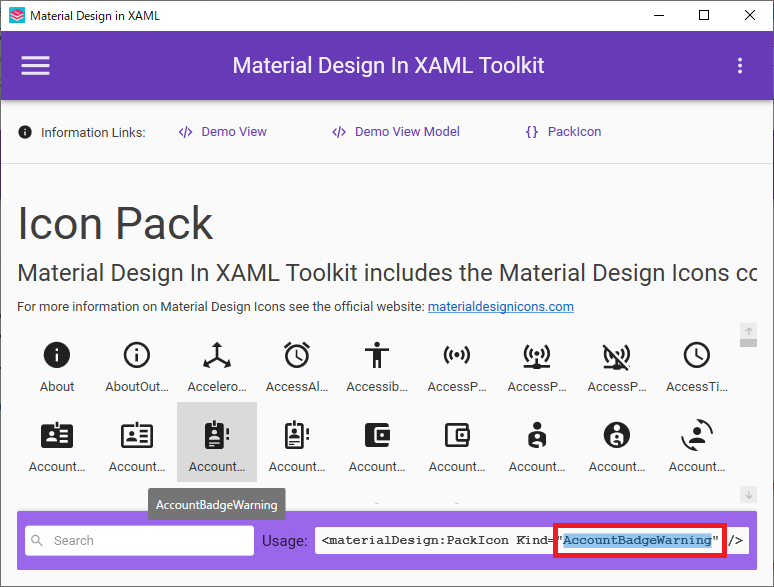Open the hamburger navigation menu
774x587 pixels.
36,66
